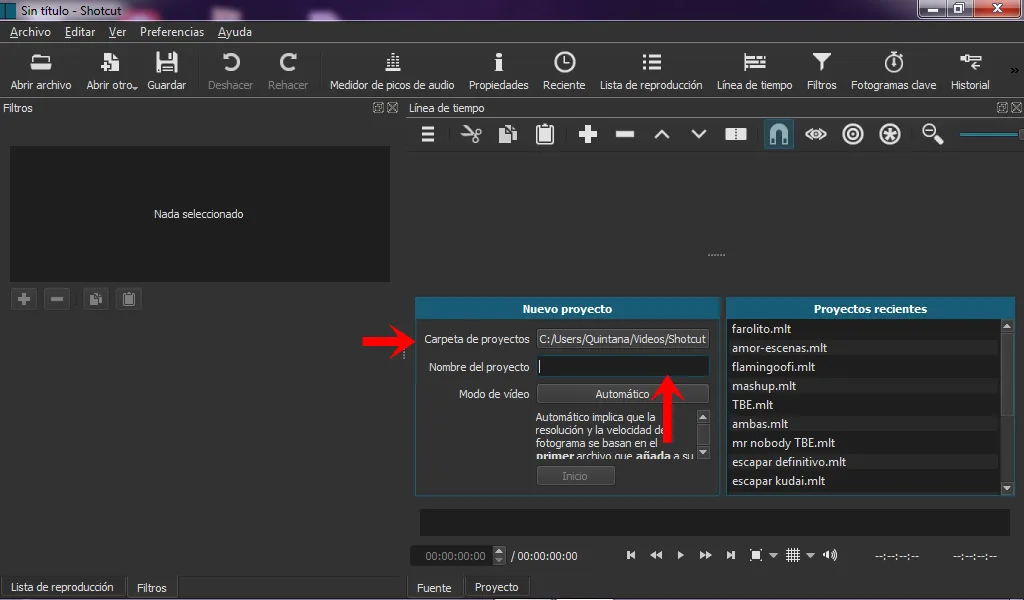Choose the Carpeta de proyectos folder path
Viewport: 1024px width, 600px height.
pos(622,339)
